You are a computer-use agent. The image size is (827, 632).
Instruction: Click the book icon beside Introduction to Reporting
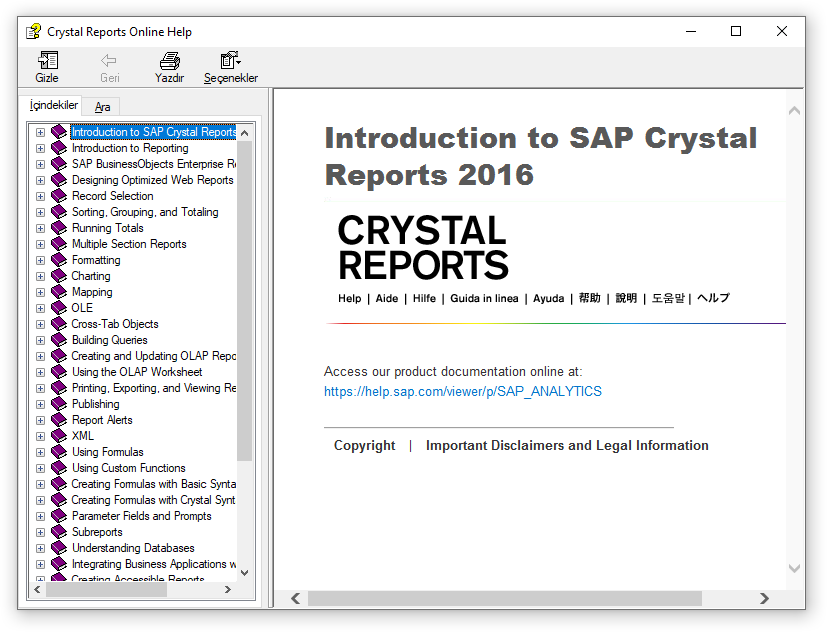click(x=59, y=148)
